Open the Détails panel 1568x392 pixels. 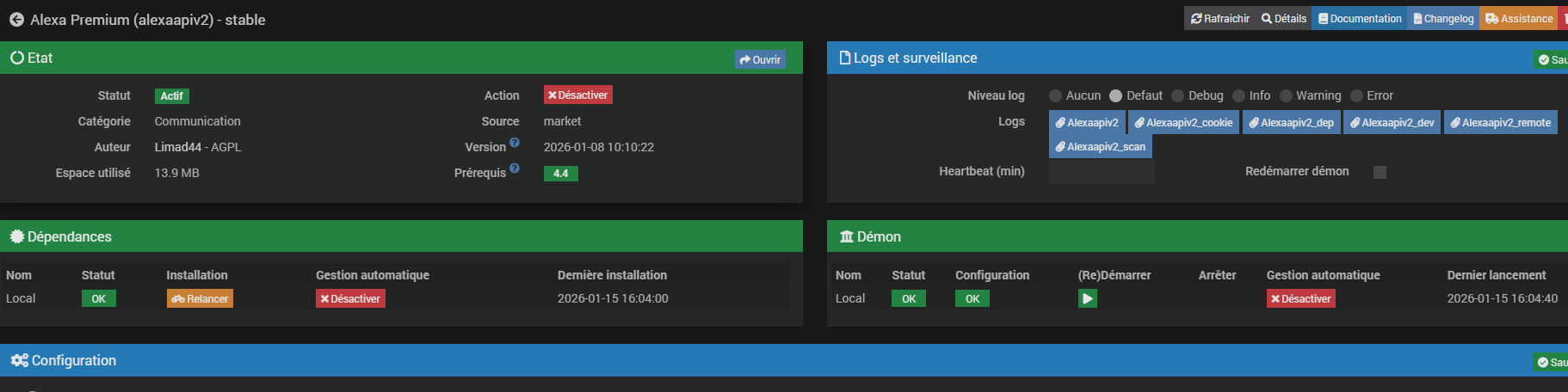1283,18
